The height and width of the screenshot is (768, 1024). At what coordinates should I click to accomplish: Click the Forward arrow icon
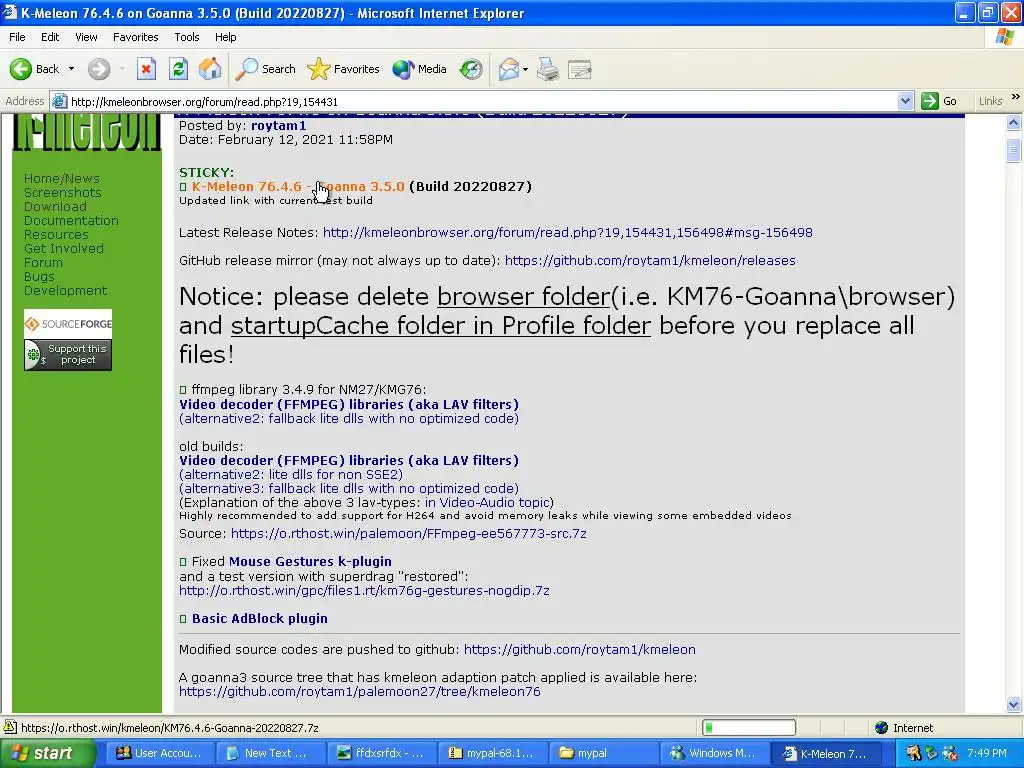pos(99,69)
